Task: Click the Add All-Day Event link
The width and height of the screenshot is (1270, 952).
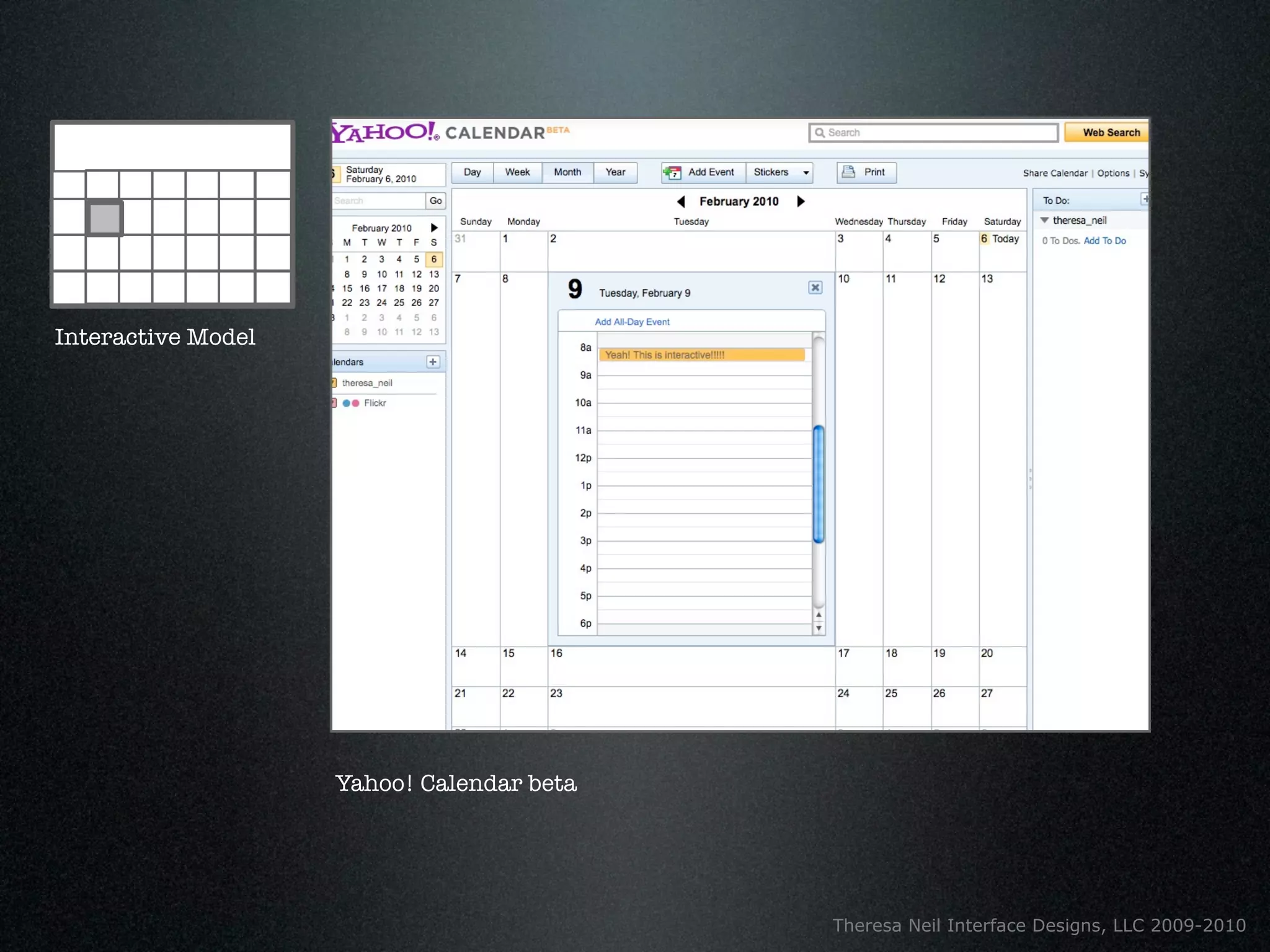Action: tap(632, 322)
